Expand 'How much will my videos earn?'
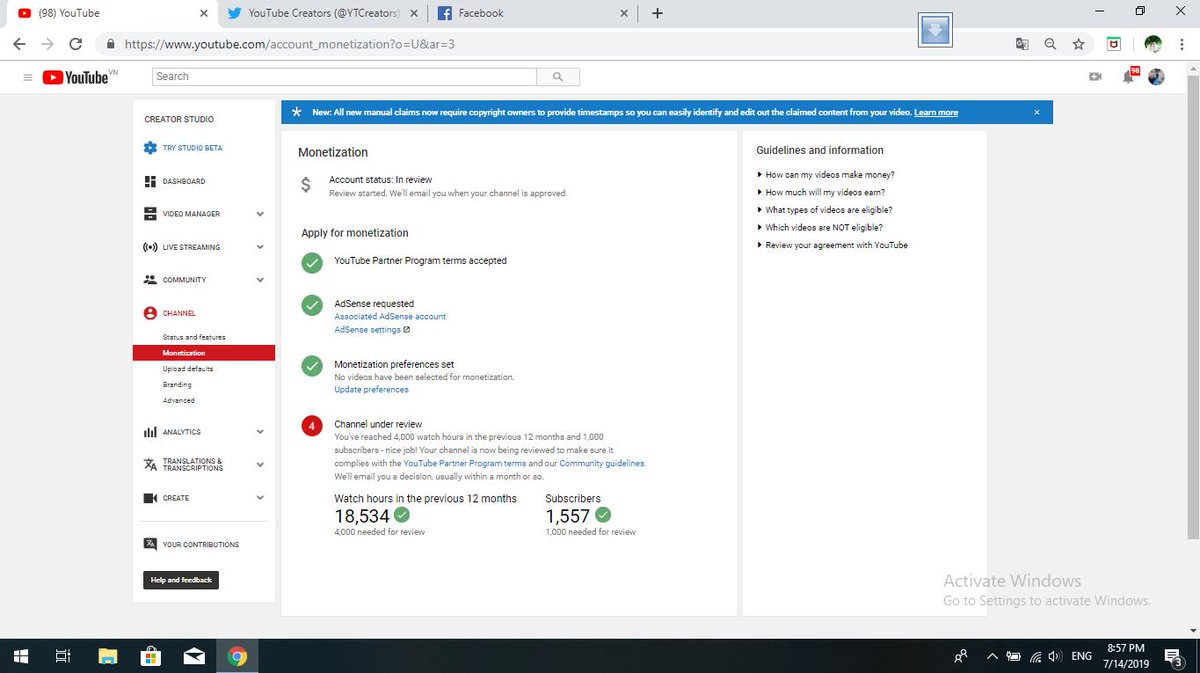 821,192
